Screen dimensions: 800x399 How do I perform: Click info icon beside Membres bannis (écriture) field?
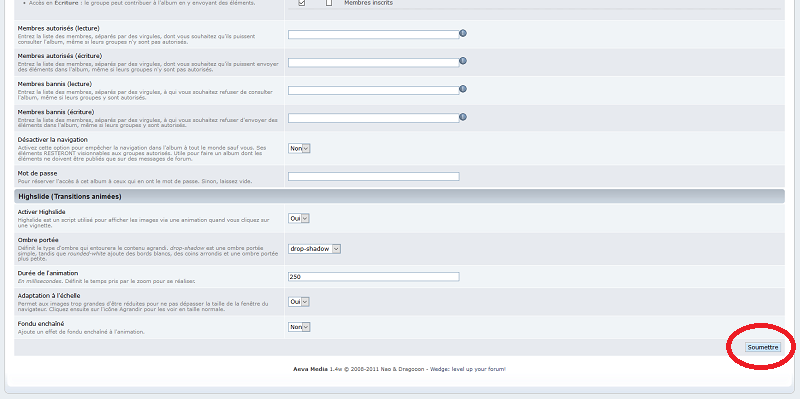(463, 117)
